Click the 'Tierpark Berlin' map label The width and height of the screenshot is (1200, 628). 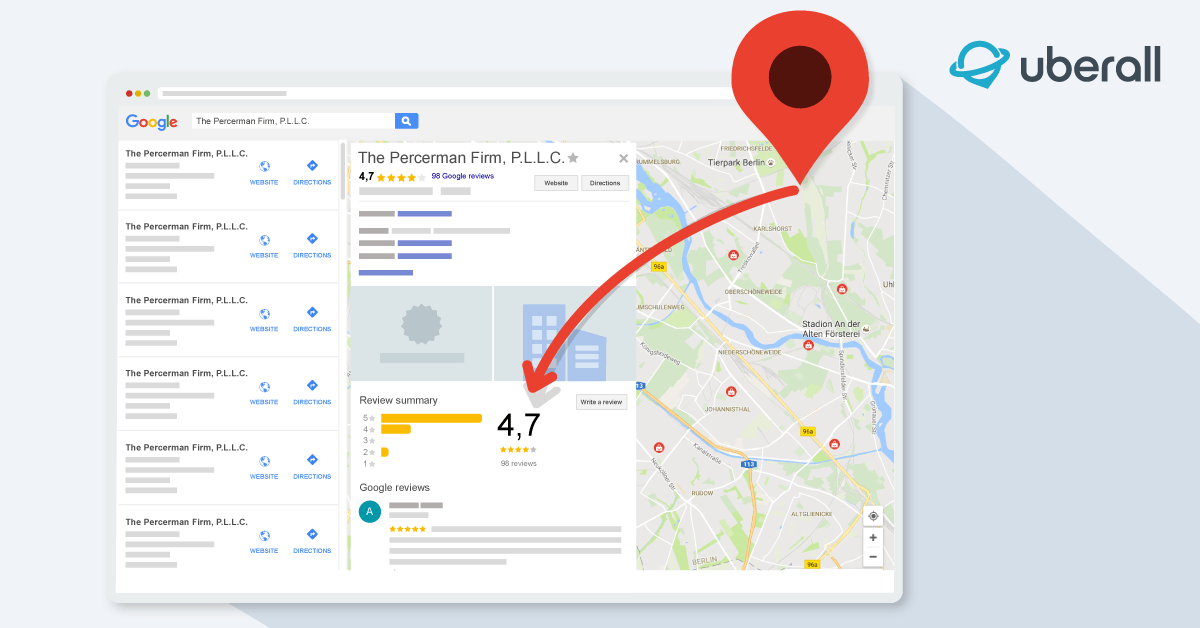coord(736,162)
